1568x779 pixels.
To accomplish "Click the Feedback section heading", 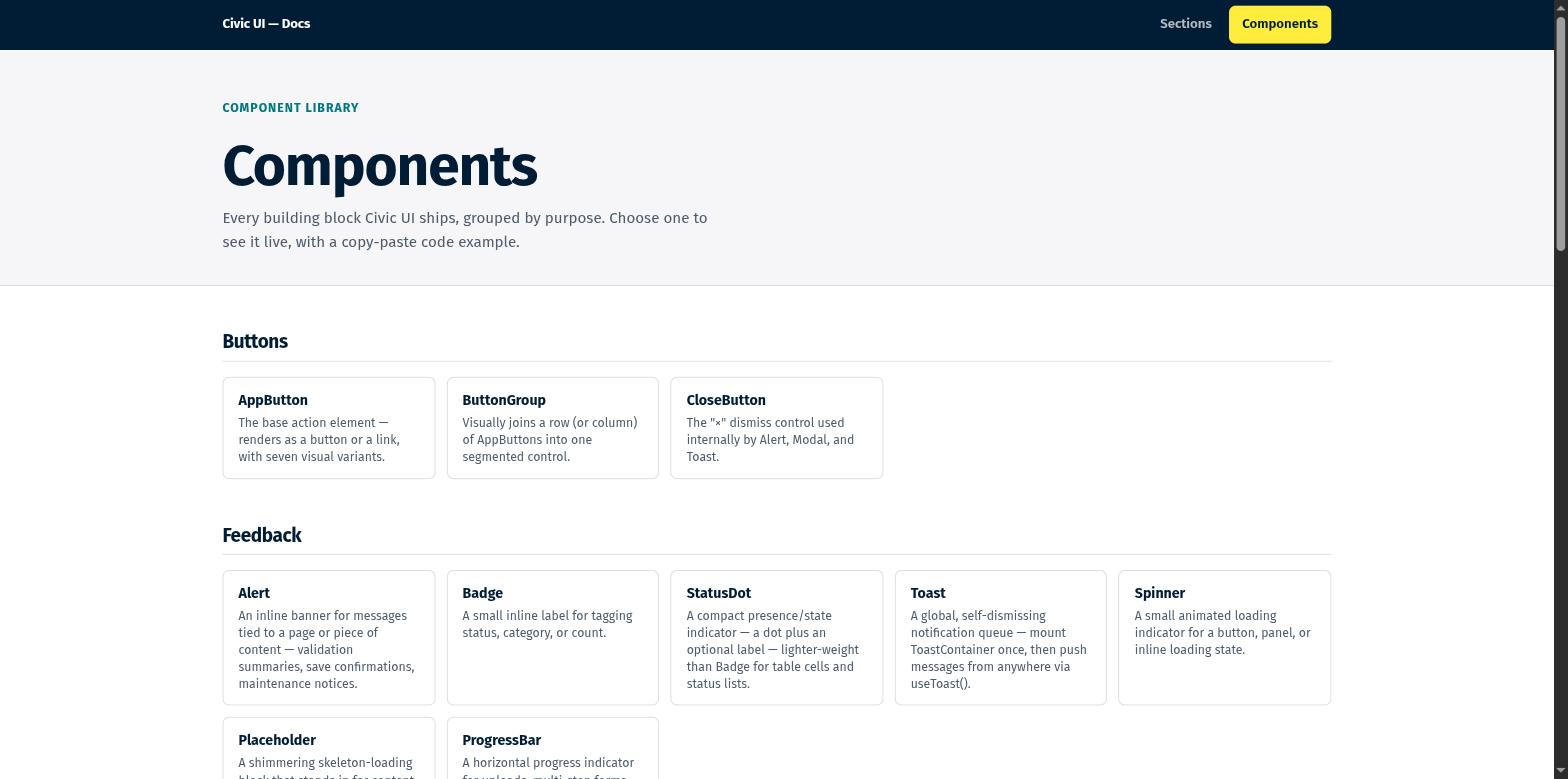I will [x=262, y=535].
